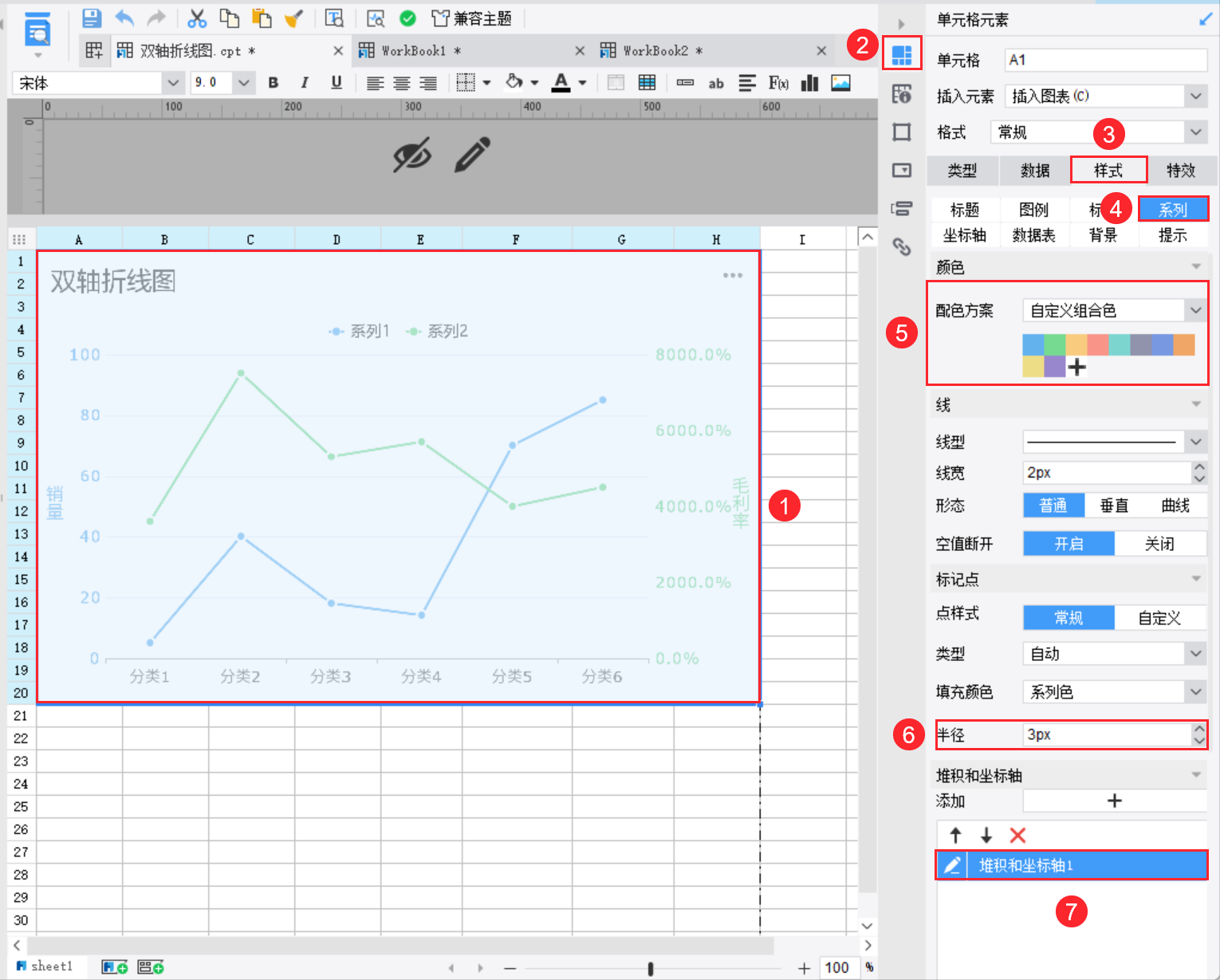Open the cell elements panel icon
This screenshot has width=1220, height=980.
pyautogui.click(x=902, y=55)
